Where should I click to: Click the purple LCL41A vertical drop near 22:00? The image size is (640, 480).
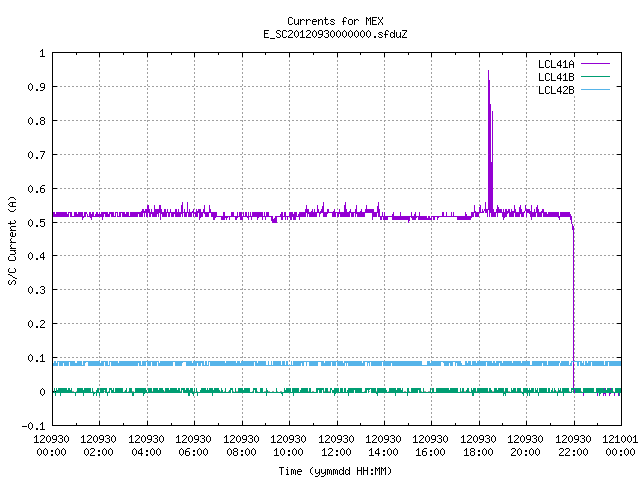573,310
